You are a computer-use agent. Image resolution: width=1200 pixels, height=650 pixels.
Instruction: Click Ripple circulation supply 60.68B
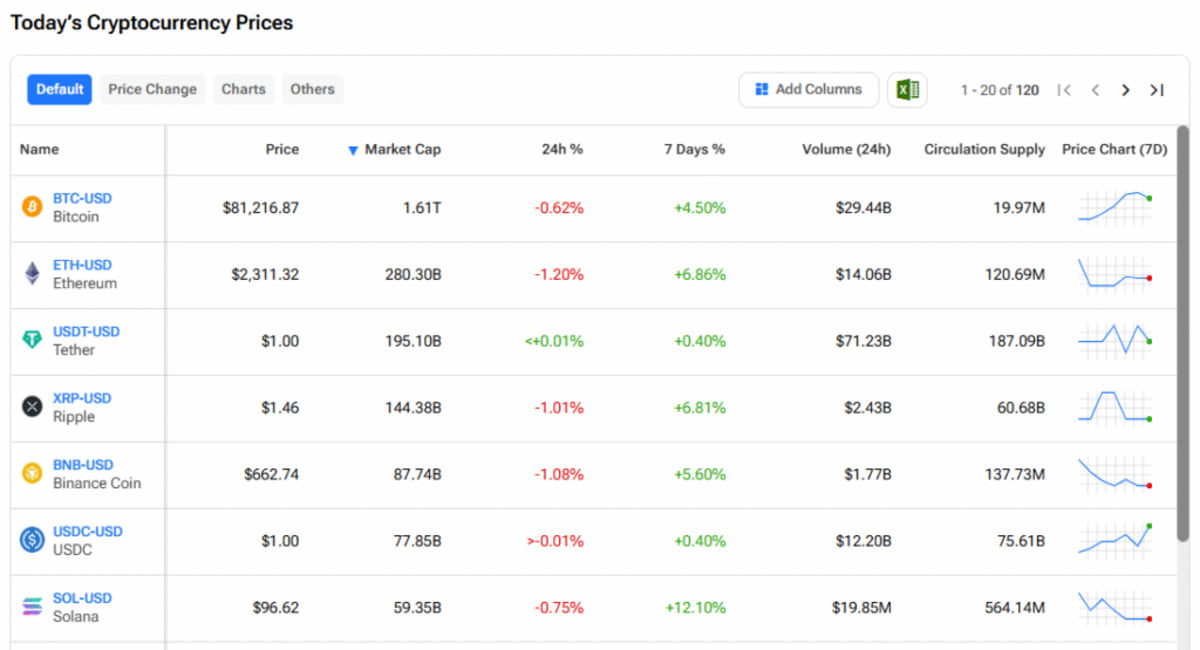(1019, 407)
